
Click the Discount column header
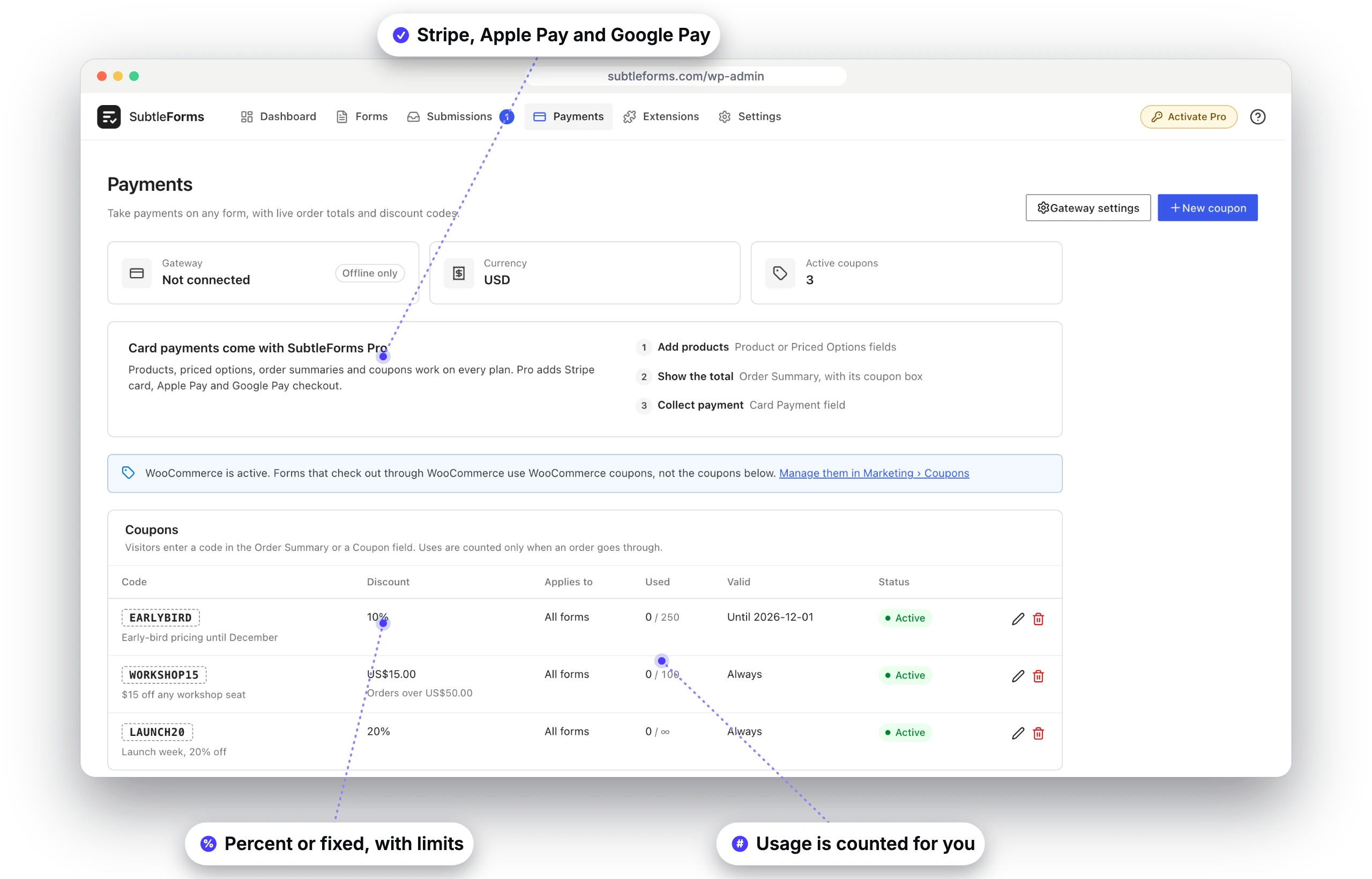(x=387, y=581)
